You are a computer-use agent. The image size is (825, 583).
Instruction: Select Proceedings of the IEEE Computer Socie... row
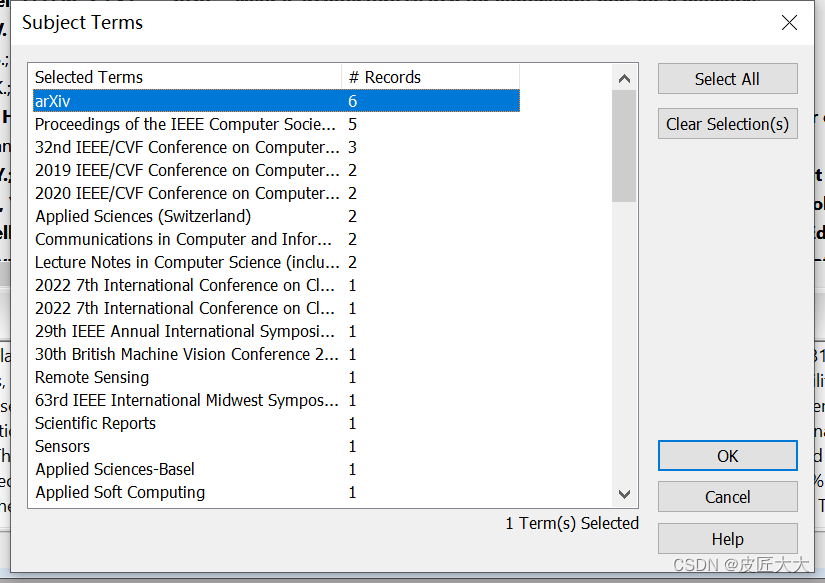coord(276,124)
